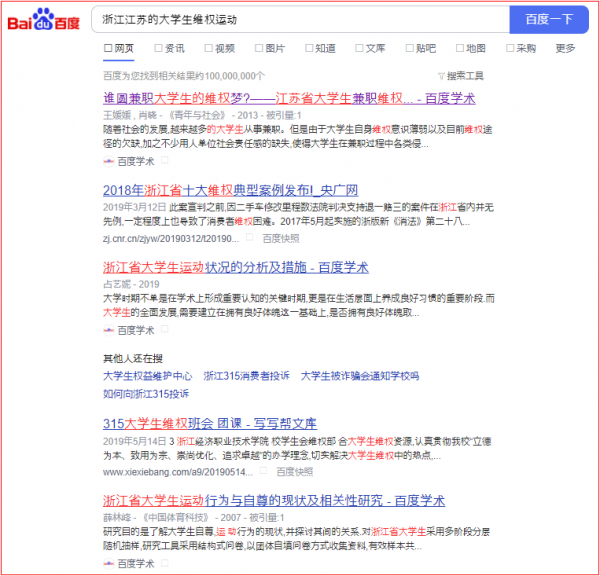Click small icon after zj.cnr.cn URL

(x=249, y=237)
